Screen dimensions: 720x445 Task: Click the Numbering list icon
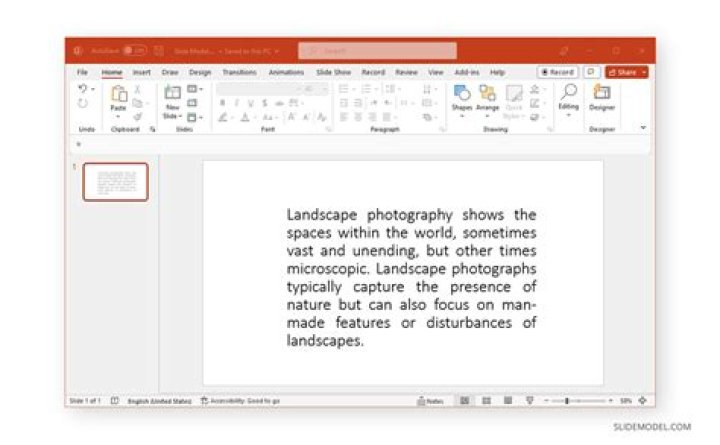coord(366,89)
